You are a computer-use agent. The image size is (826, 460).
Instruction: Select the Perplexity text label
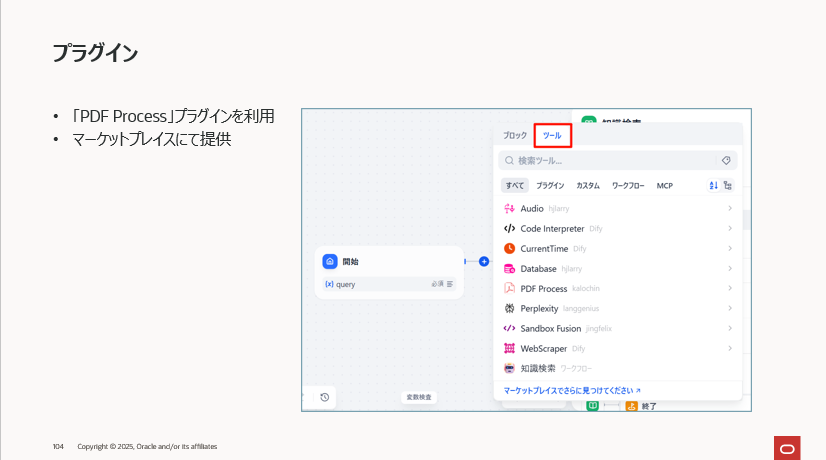539,309
